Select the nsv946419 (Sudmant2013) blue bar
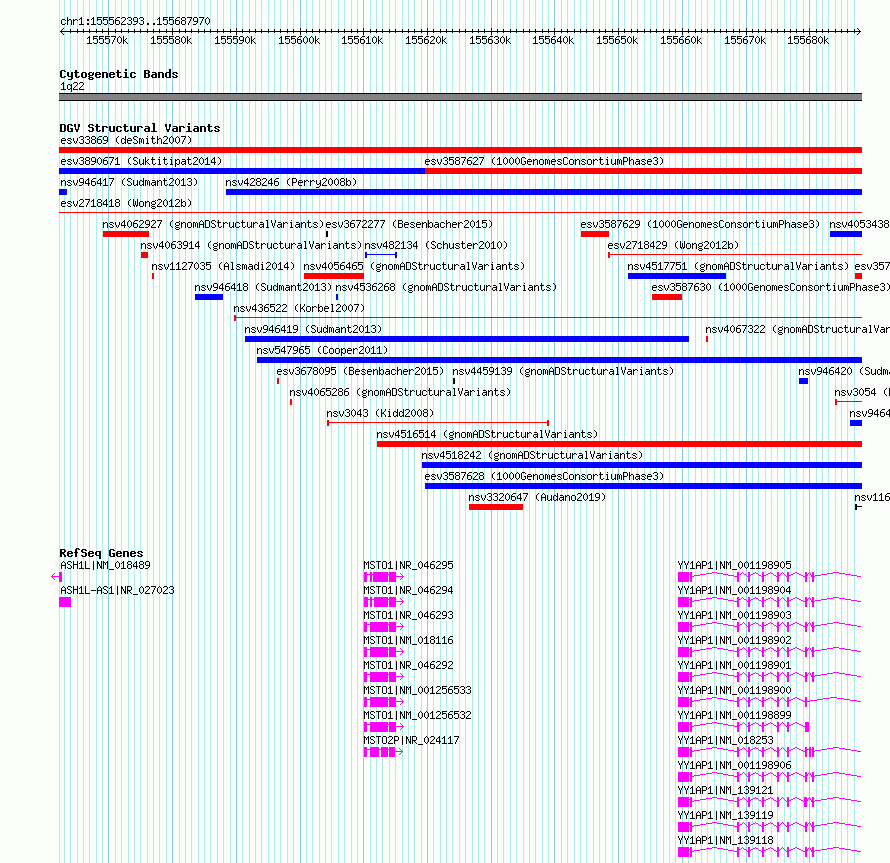 point(467,339)
